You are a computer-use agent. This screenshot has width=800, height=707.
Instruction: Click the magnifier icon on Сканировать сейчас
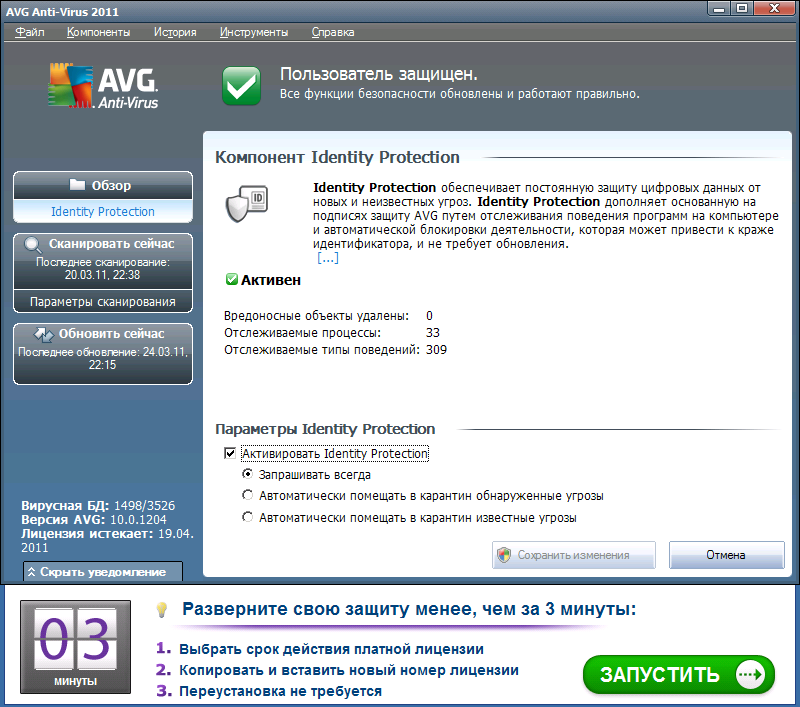click(x=33, y=245)
